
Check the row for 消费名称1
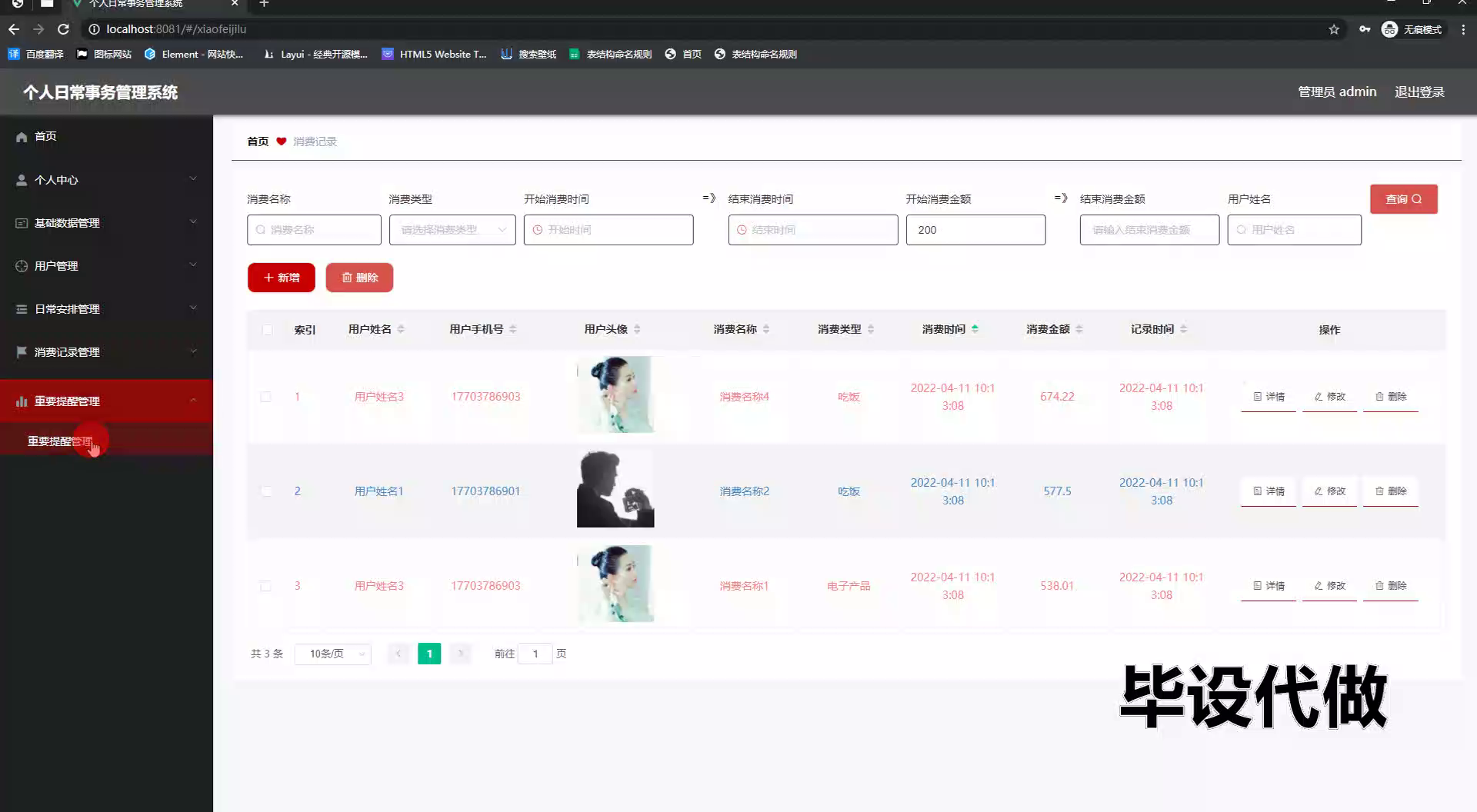[x=265, y=586]
